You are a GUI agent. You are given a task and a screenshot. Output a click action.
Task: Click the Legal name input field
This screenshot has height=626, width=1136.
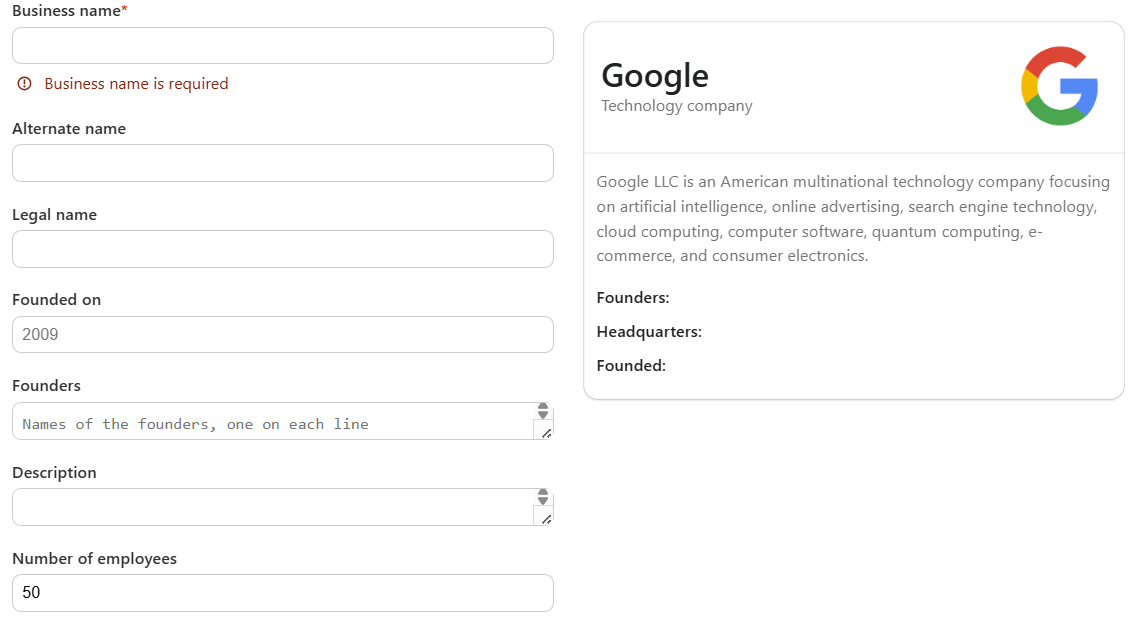click(x=283, y=249)
